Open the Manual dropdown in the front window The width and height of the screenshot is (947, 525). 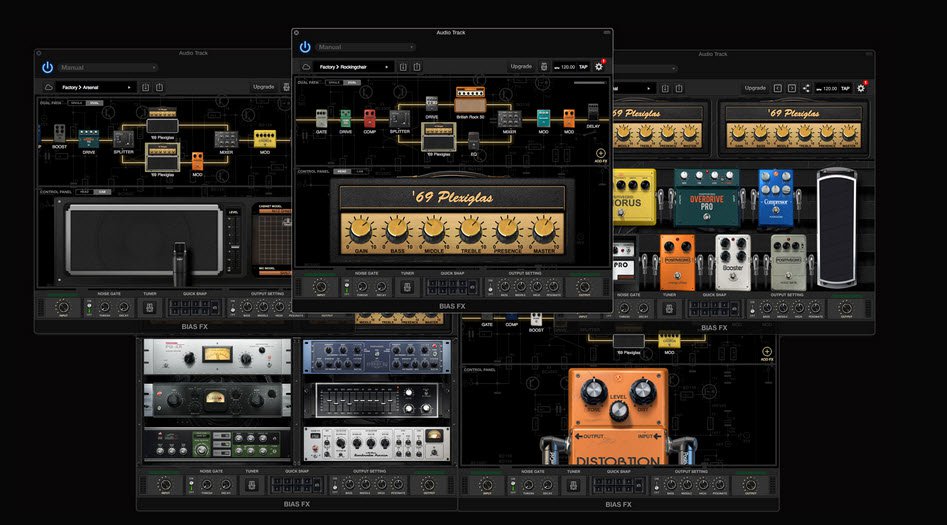365,47
